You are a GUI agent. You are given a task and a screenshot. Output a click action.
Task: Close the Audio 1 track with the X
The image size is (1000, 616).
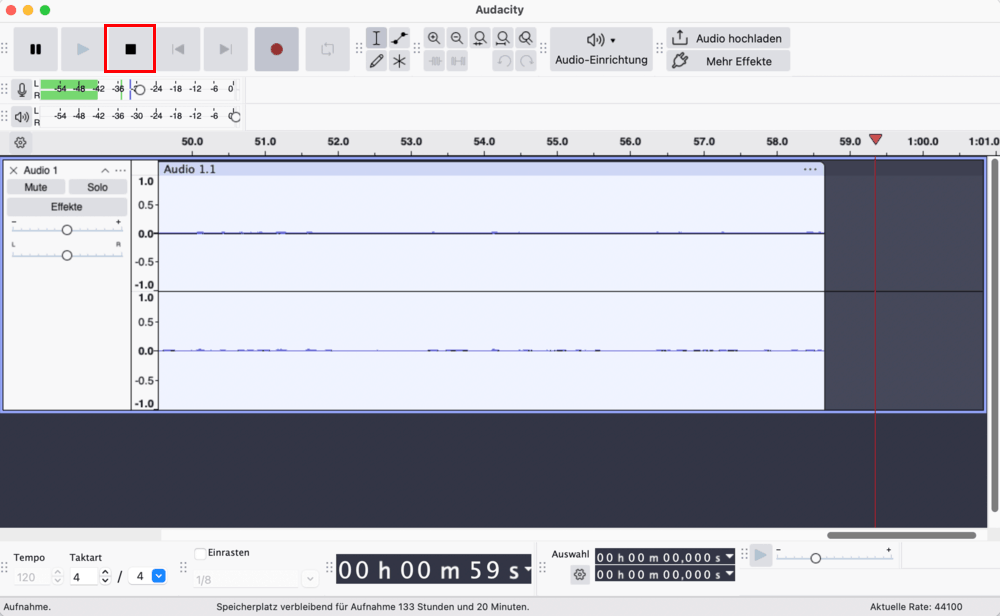pos(13,170)
